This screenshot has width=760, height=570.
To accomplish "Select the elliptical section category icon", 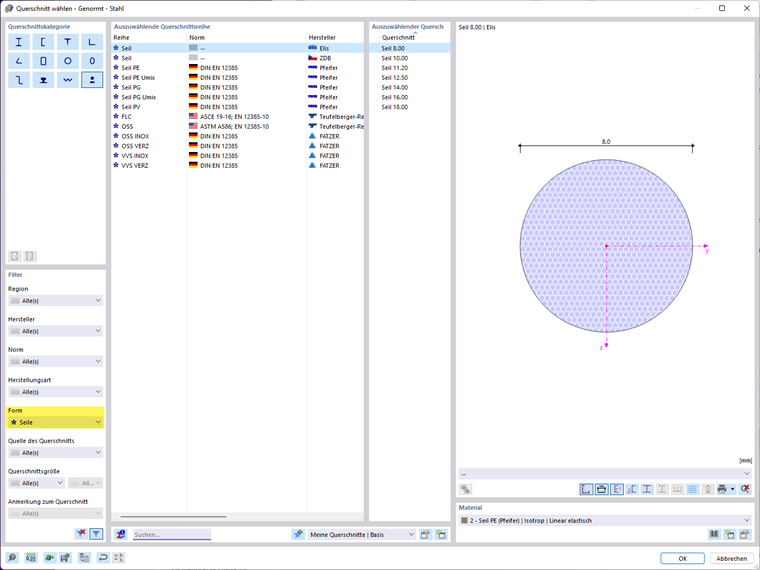I will (92, 61).
